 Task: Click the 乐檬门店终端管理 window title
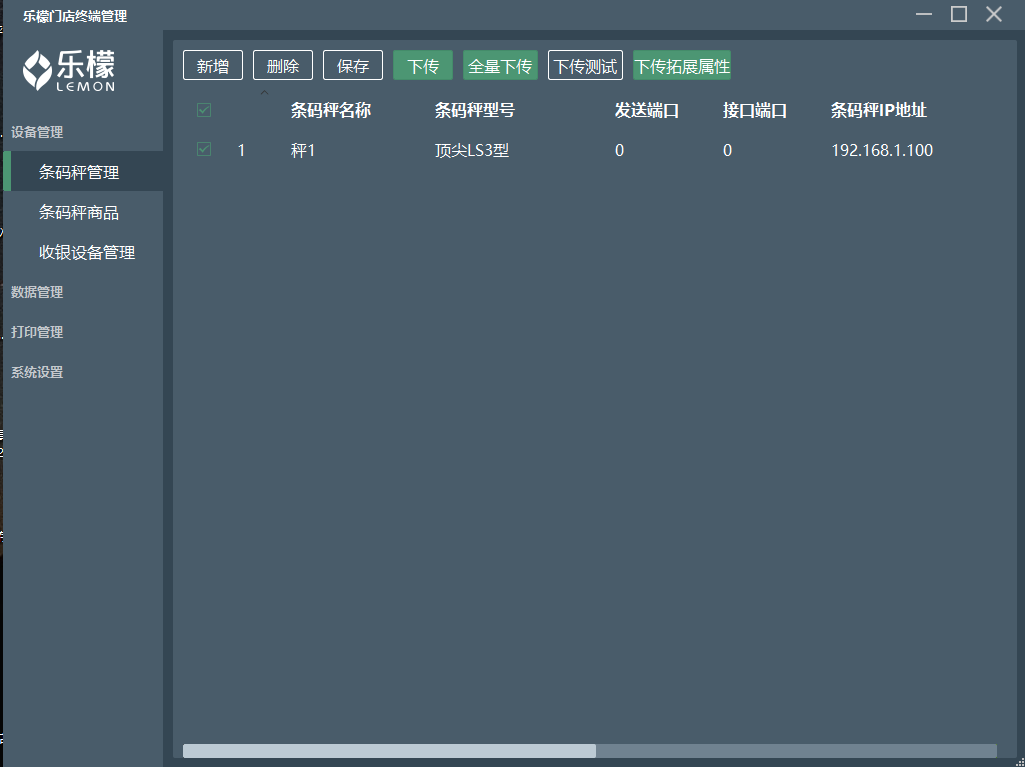(x=75, y=16)
